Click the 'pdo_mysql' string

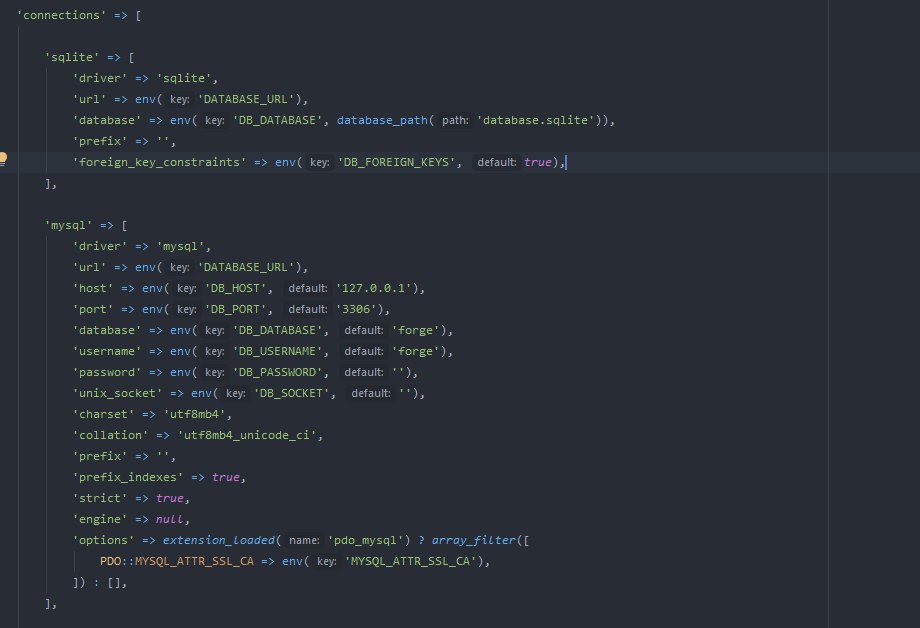pyautogui.click(x=366, y=541)
